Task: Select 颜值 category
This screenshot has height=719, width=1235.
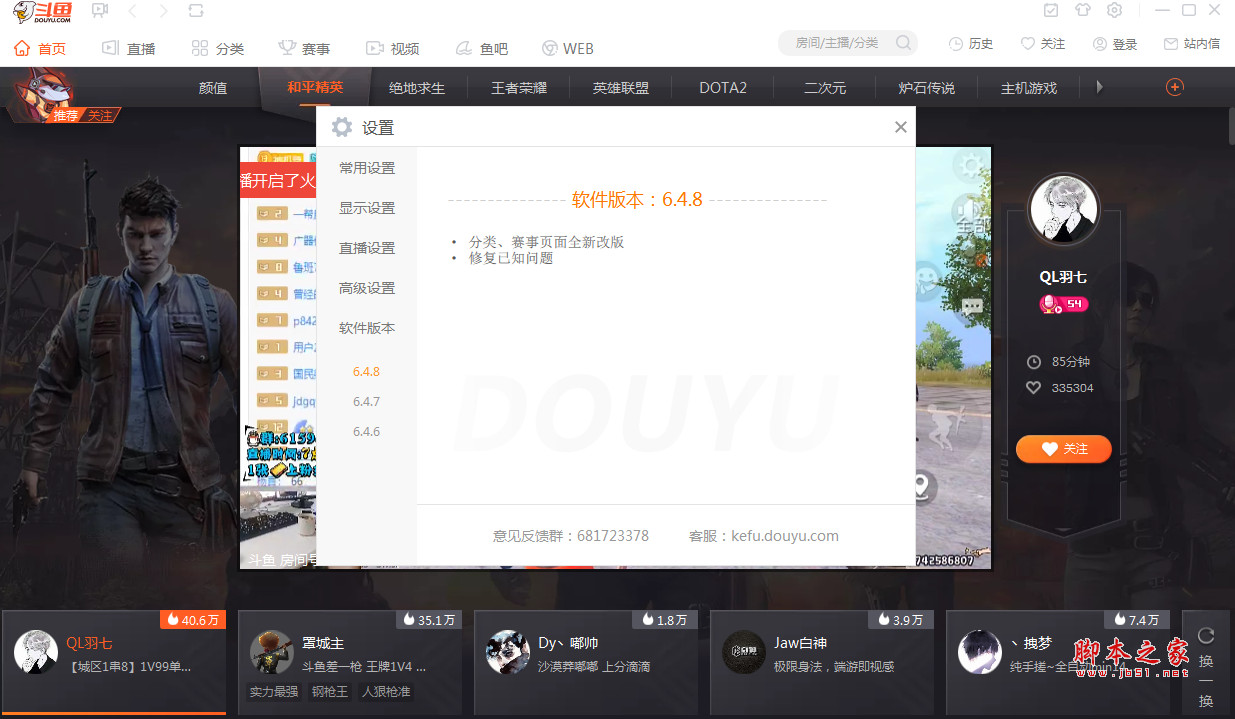Action: pyautogui.click(x=213, y=88)
